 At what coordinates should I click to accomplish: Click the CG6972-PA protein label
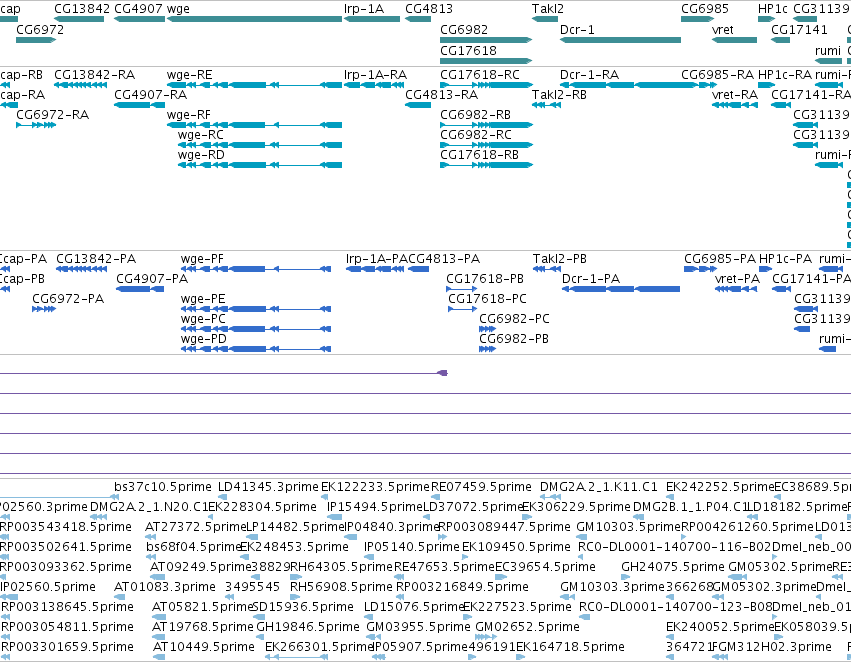point(68,299)
